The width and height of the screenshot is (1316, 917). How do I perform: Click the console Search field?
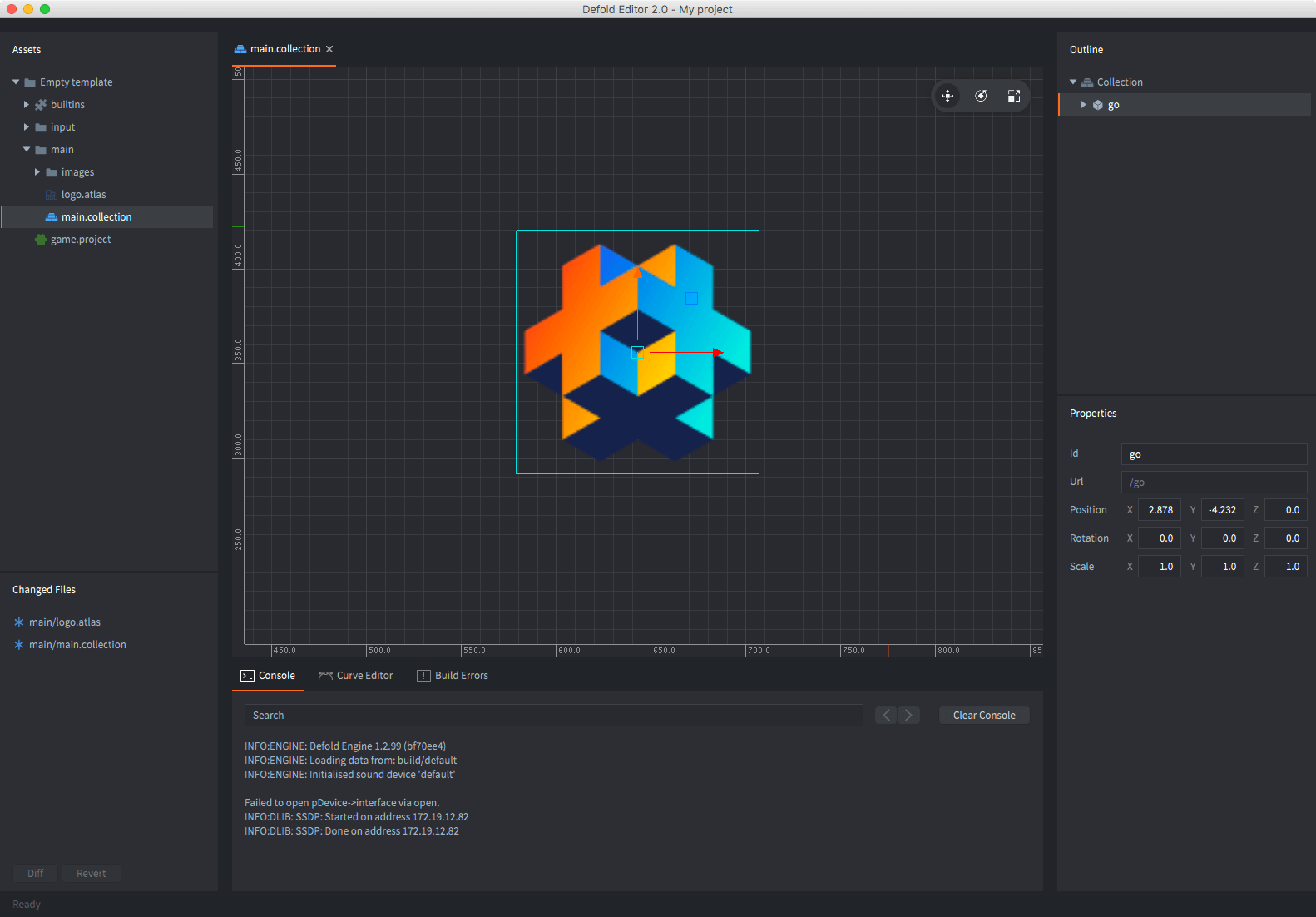click(554, 716)
